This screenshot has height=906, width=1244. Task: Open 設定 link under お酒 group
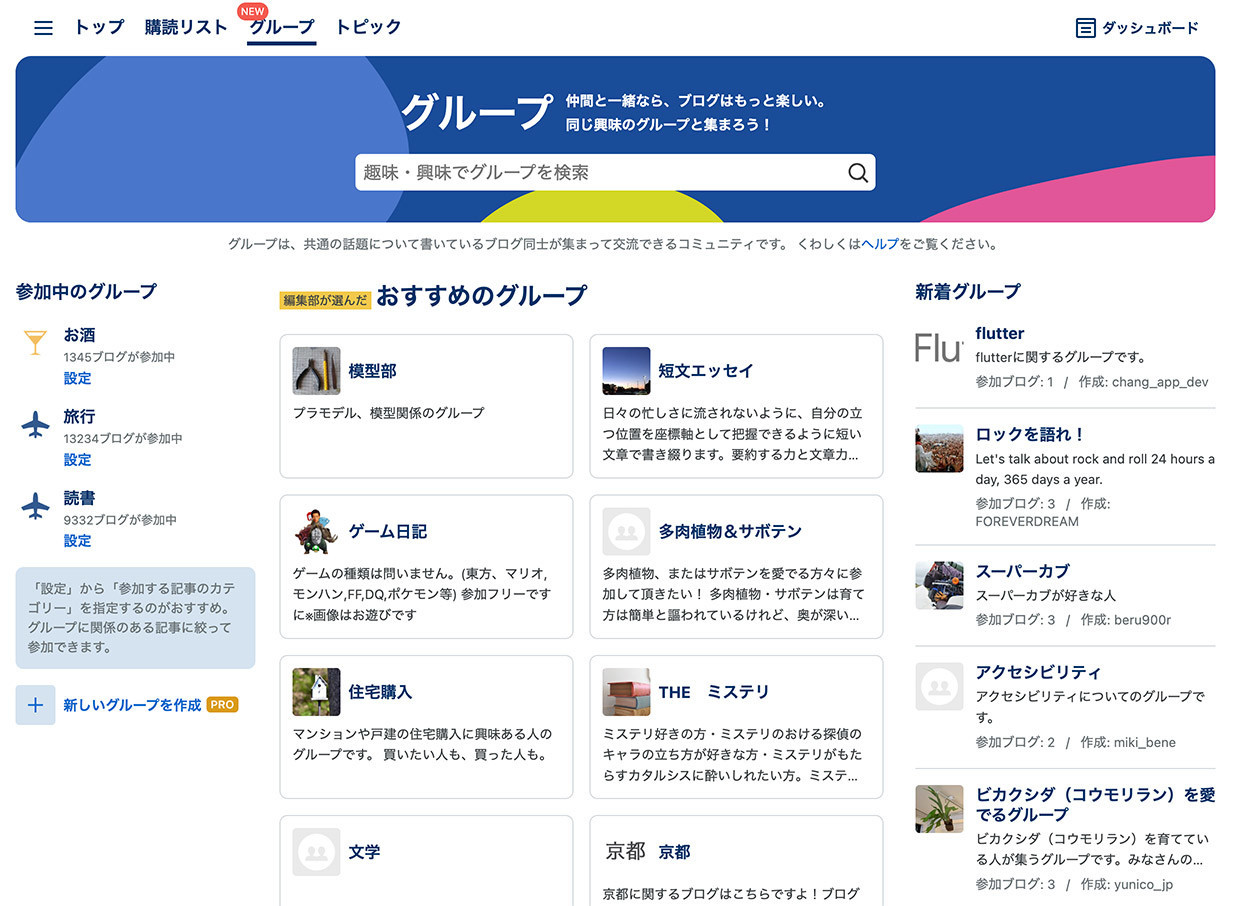[x=77, y=378]
